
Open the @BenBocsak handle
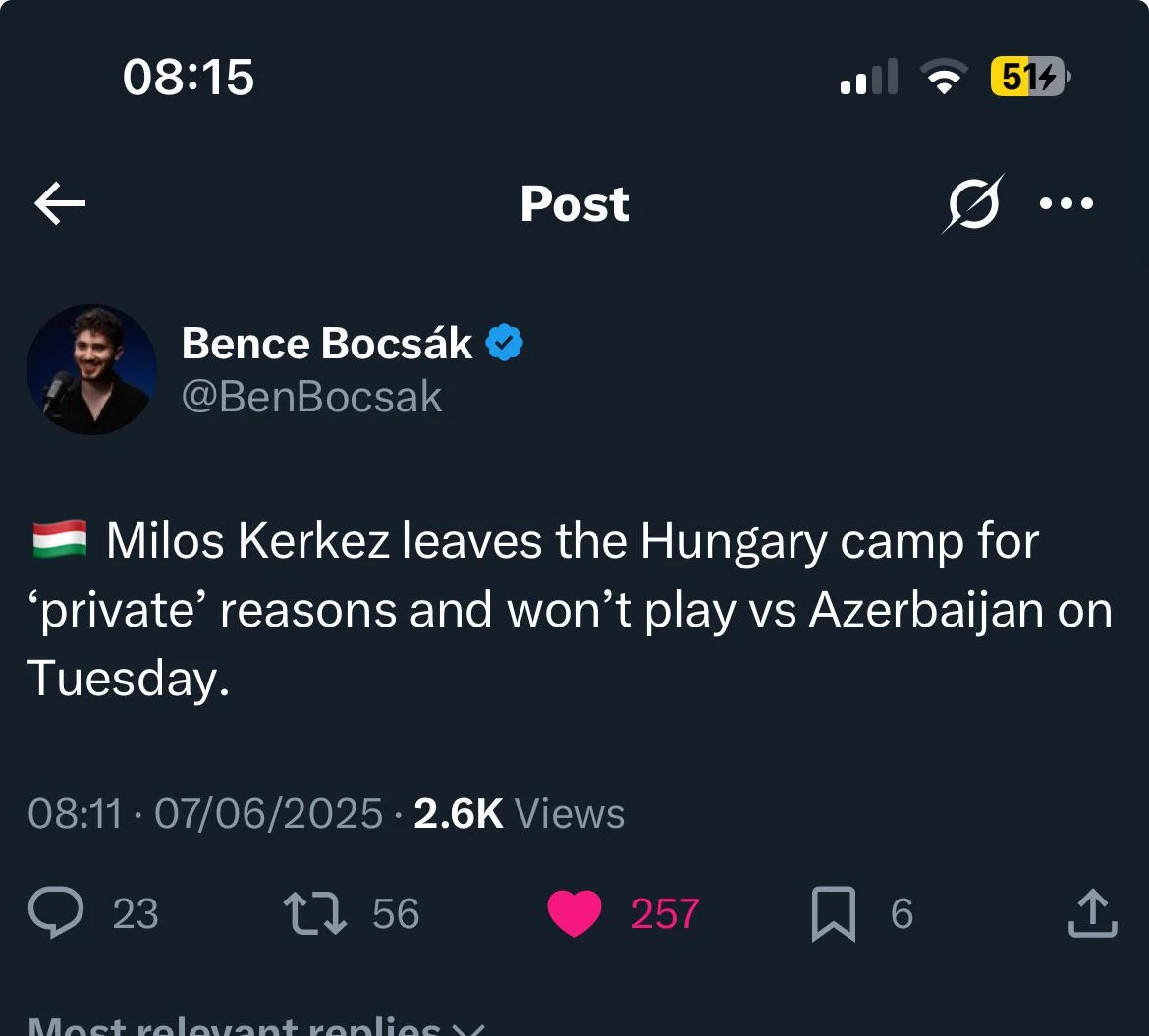(311, 397)
